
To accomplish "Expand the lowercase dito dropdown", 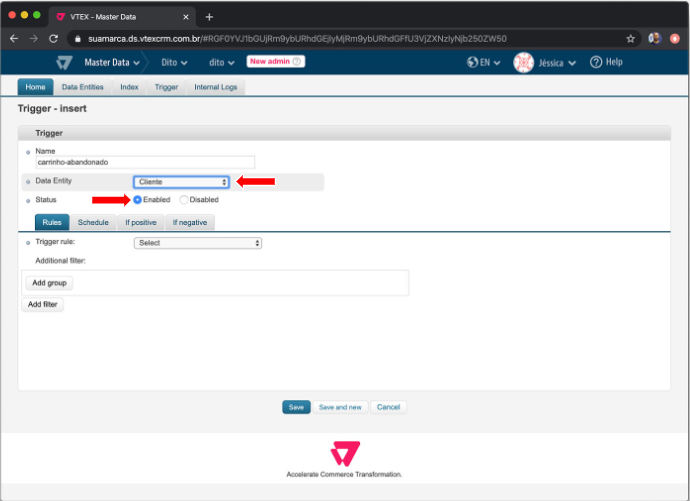I will (221, 62).
